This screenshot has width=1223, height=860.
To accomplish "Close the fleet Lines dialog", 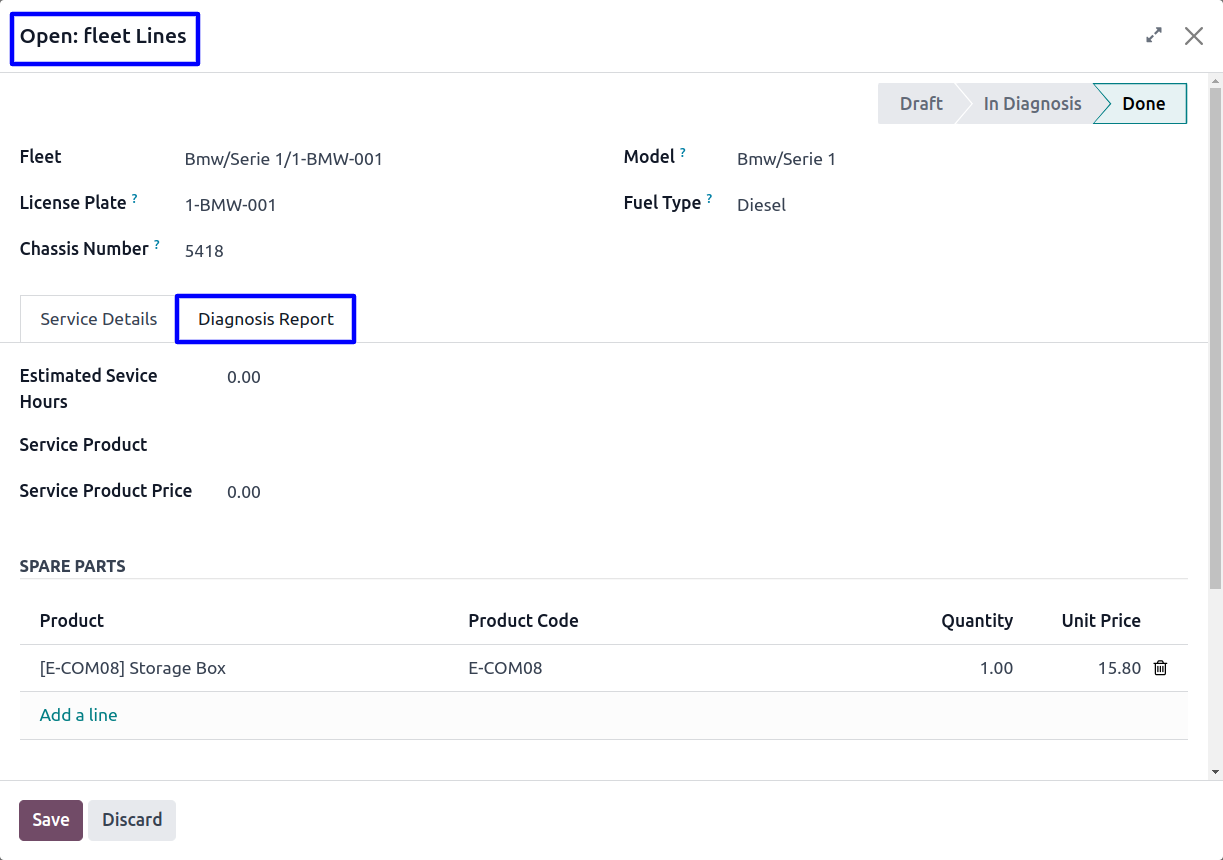I will pyautogui.click(x=1193, y=36).
